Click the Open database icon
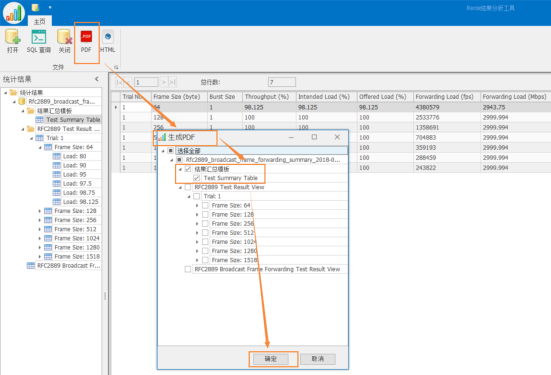 point(13,37)
